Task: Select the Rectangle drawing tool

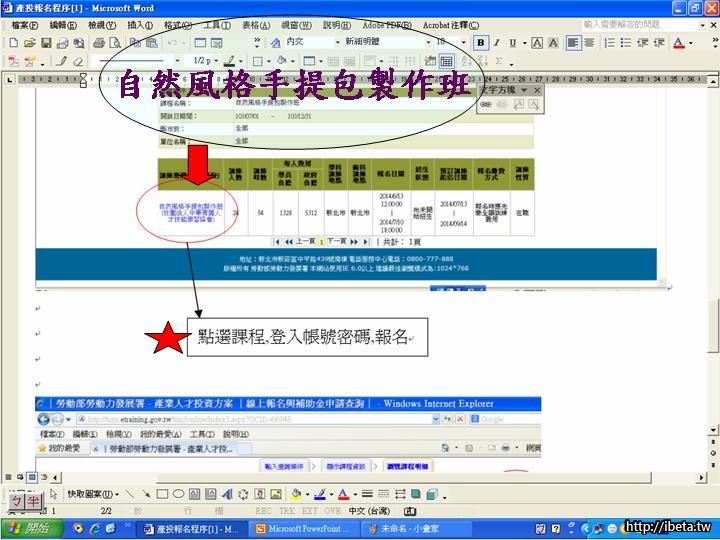Action: point(162,494)
